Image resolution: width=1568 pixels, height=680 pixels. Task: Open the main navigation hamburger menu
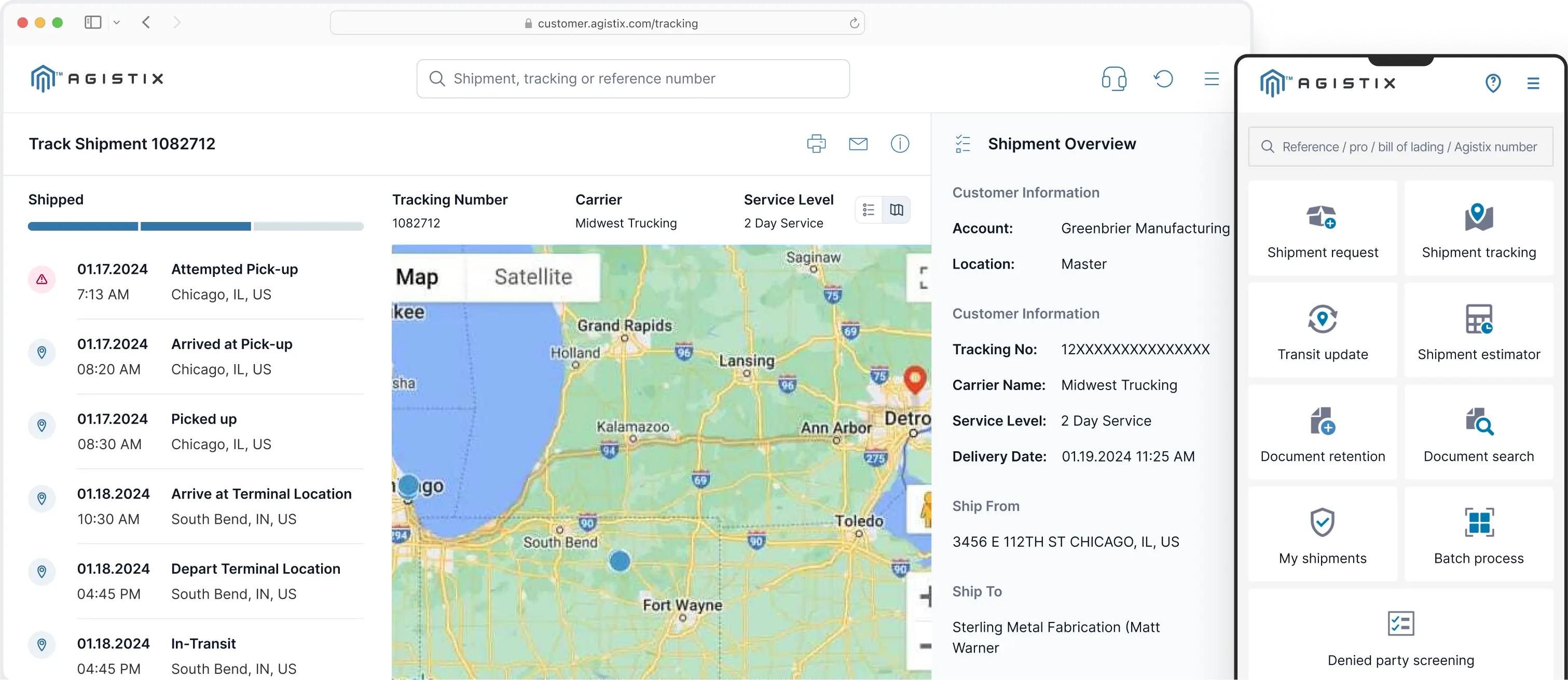(x=1211, y=78)
